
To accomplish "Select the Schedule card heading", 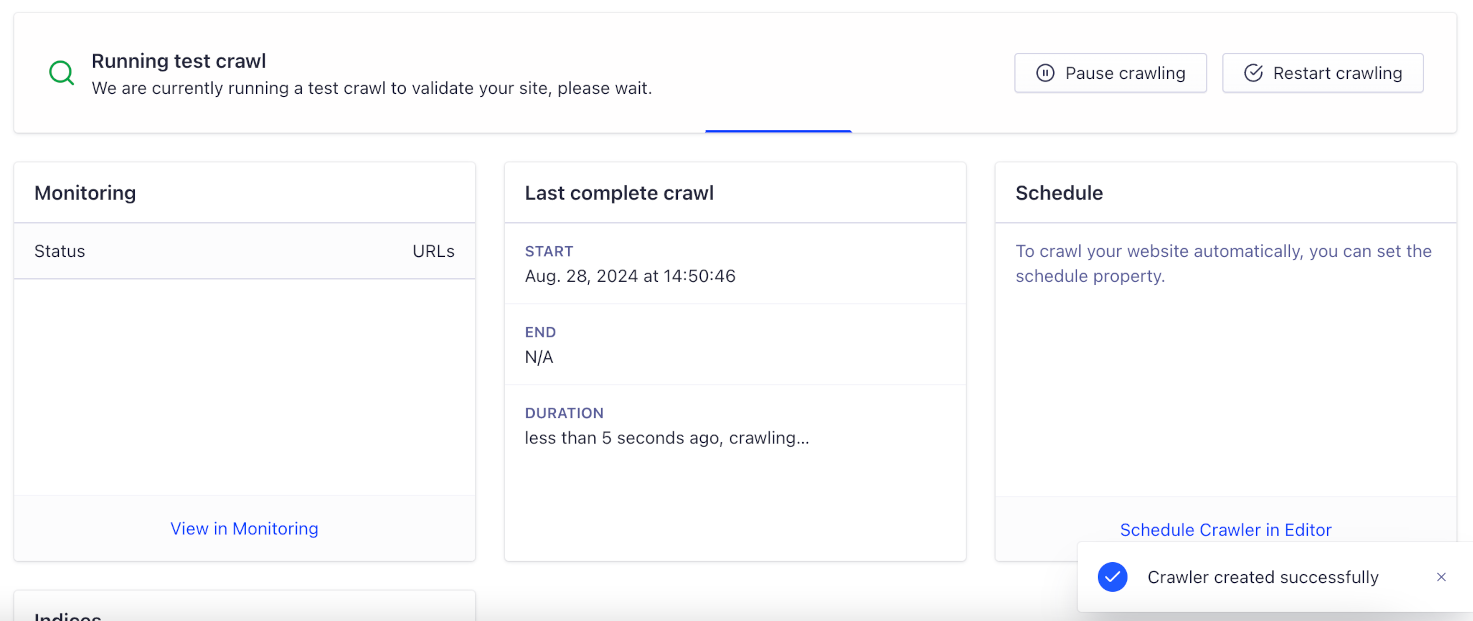I will (1059, 193).
